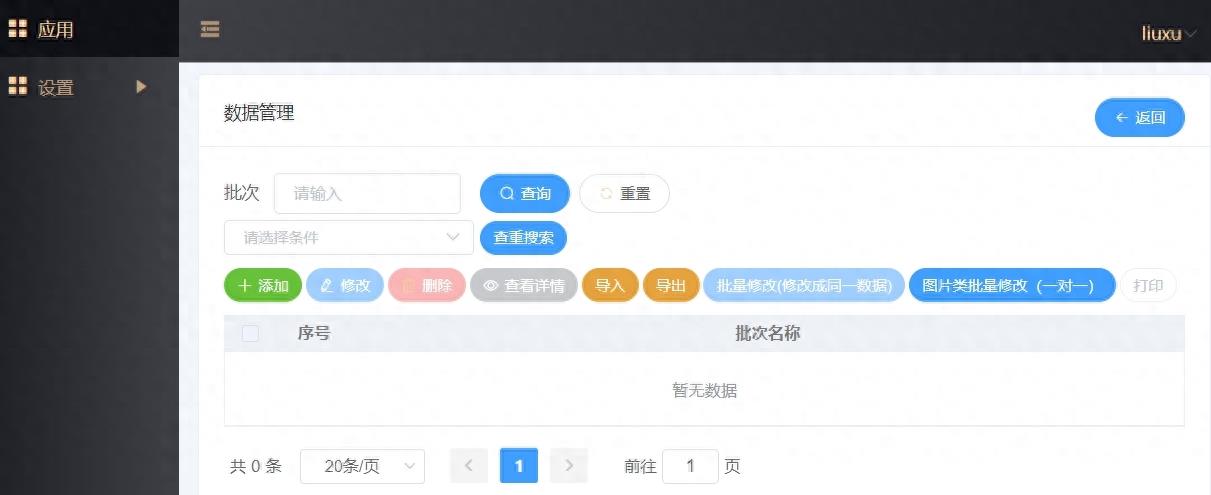
Task: Click the 暂无数据 empty table text
Action: click(705, 390)
